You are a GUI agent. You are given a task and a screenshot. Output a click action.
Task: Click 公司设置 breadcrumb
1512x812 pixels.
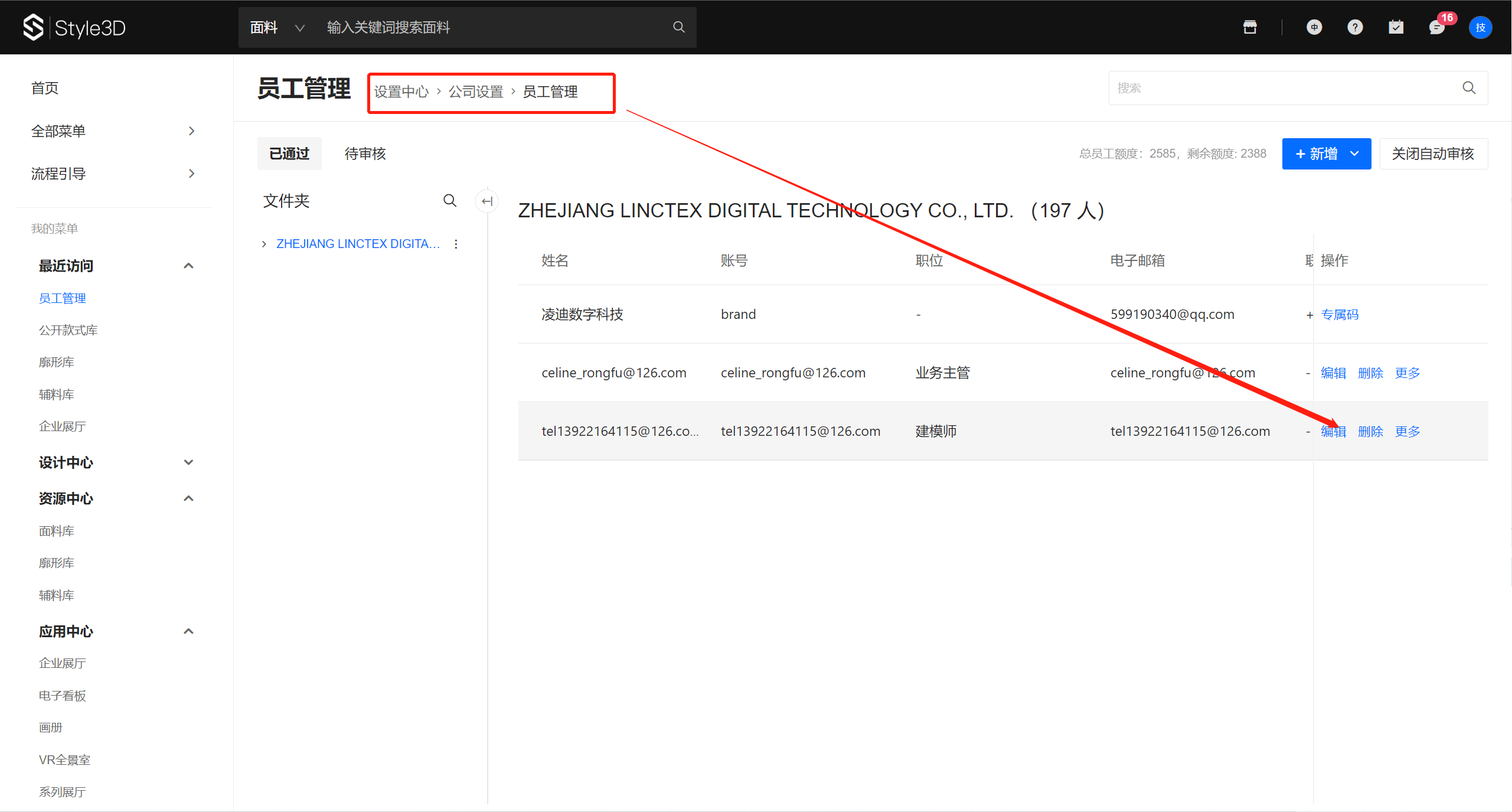476,92
